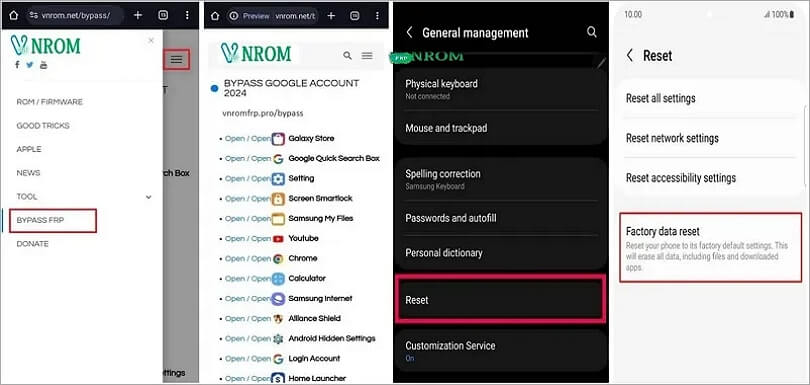810x385 pixels.
Task: Tap home icon in the Preview browser
Action: coord(215,16)
